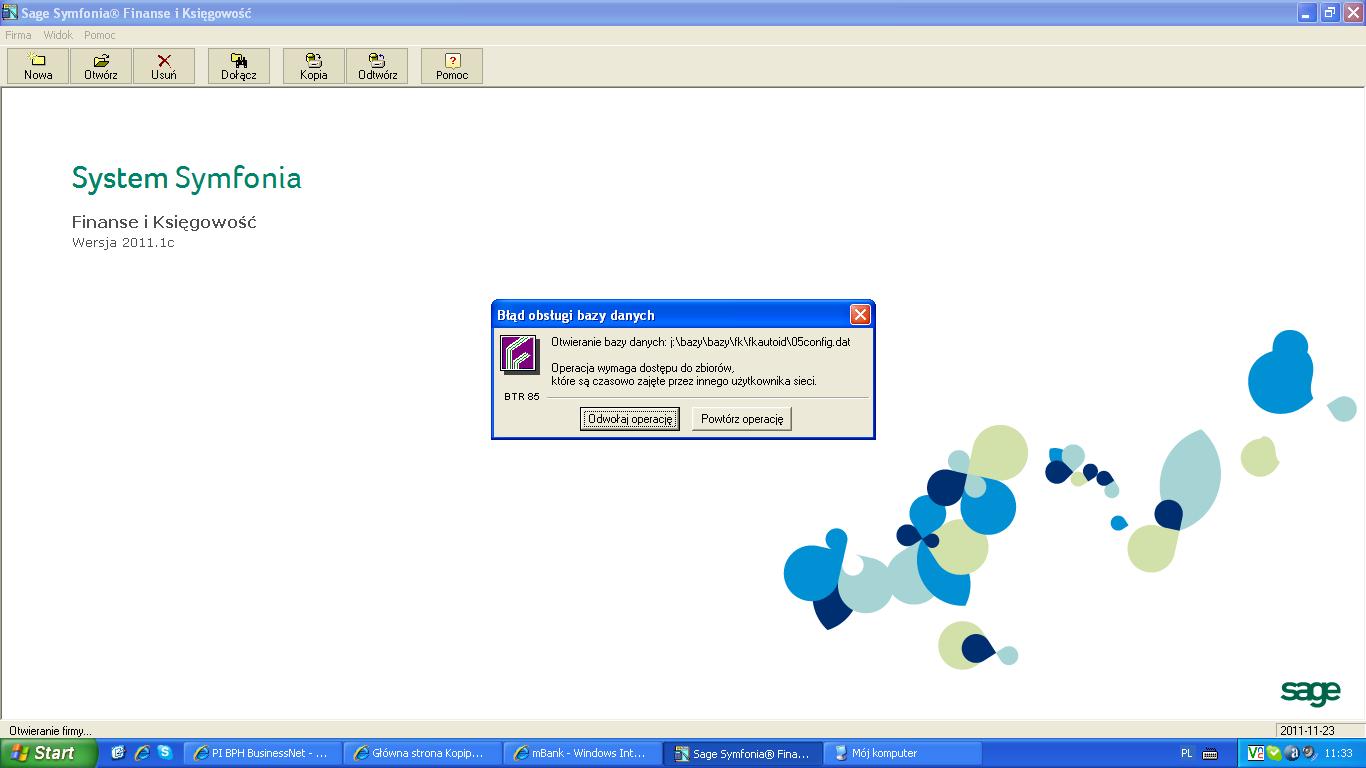This screenshot has height=768, width=1366.
Task: Click the Otwórz toolbar icon
Action: (101, 66)
